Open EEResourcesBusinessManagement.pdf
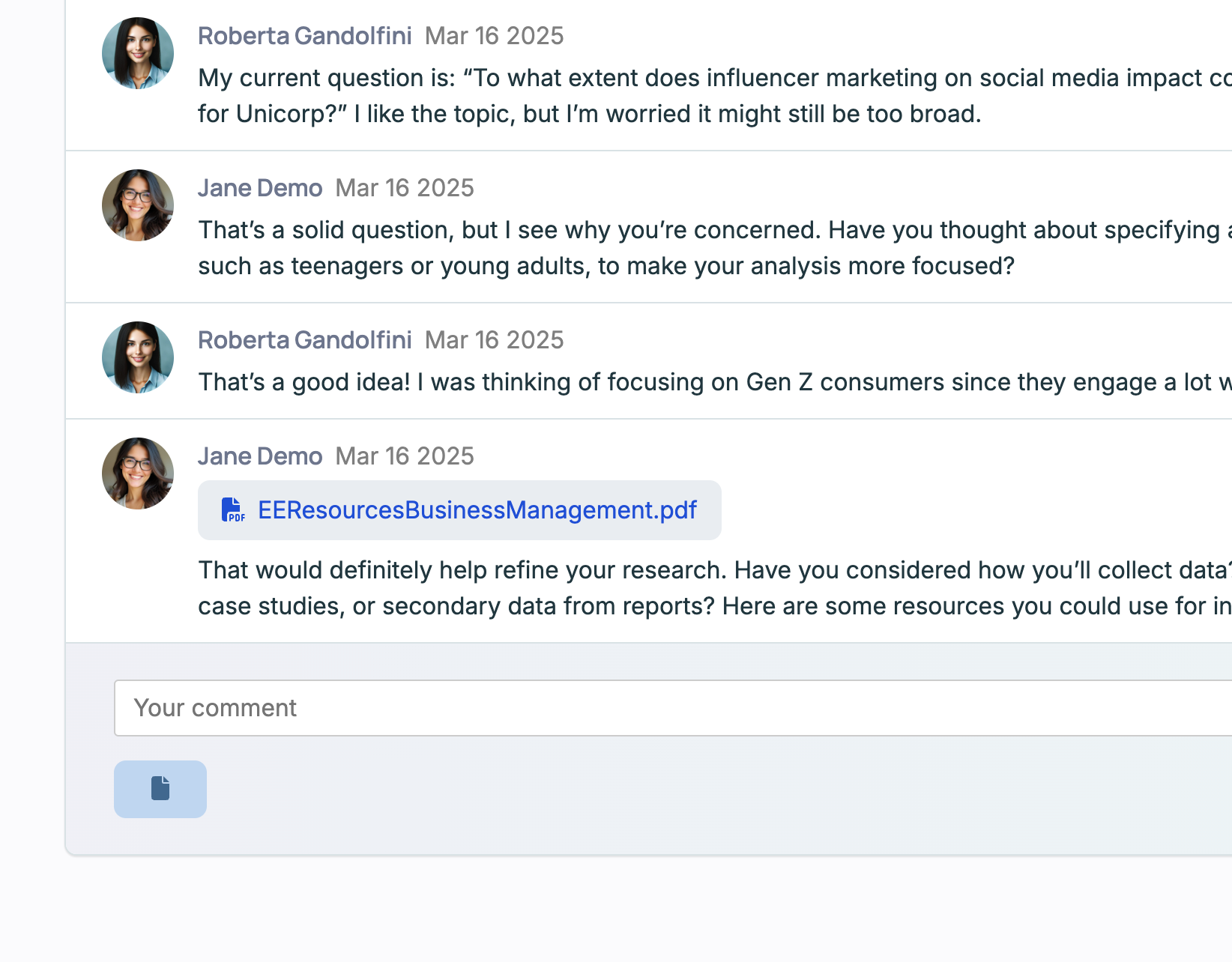The width and height of the screenshot is (1232, 962). tap(477, 510)
